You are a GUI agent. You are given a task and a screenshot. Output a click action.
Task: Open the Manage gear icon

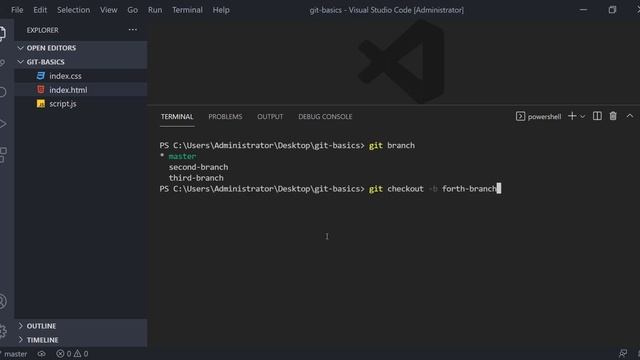(x=2, y=331)
